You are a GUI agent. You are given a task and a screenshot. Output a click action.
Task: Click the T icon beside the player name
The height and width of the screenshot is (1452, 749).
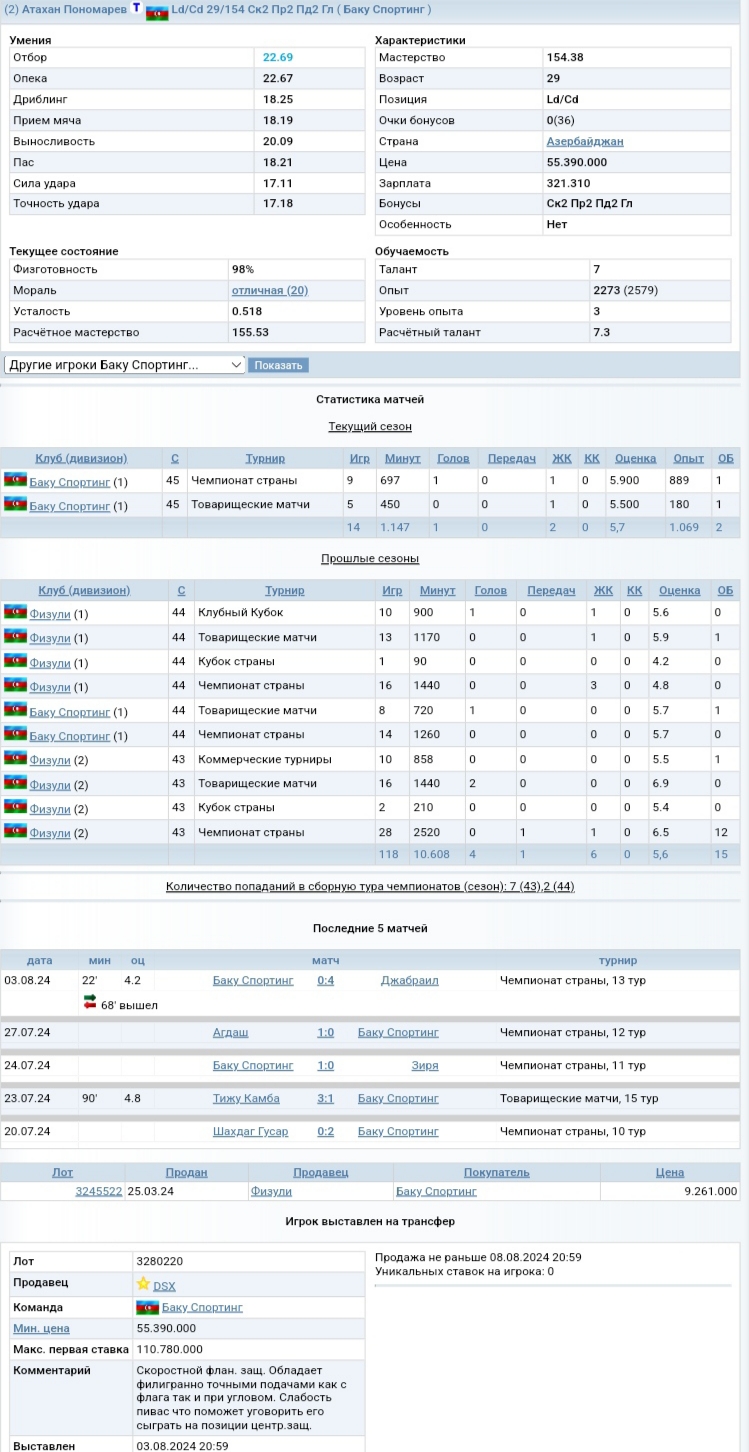click(137, 8)
